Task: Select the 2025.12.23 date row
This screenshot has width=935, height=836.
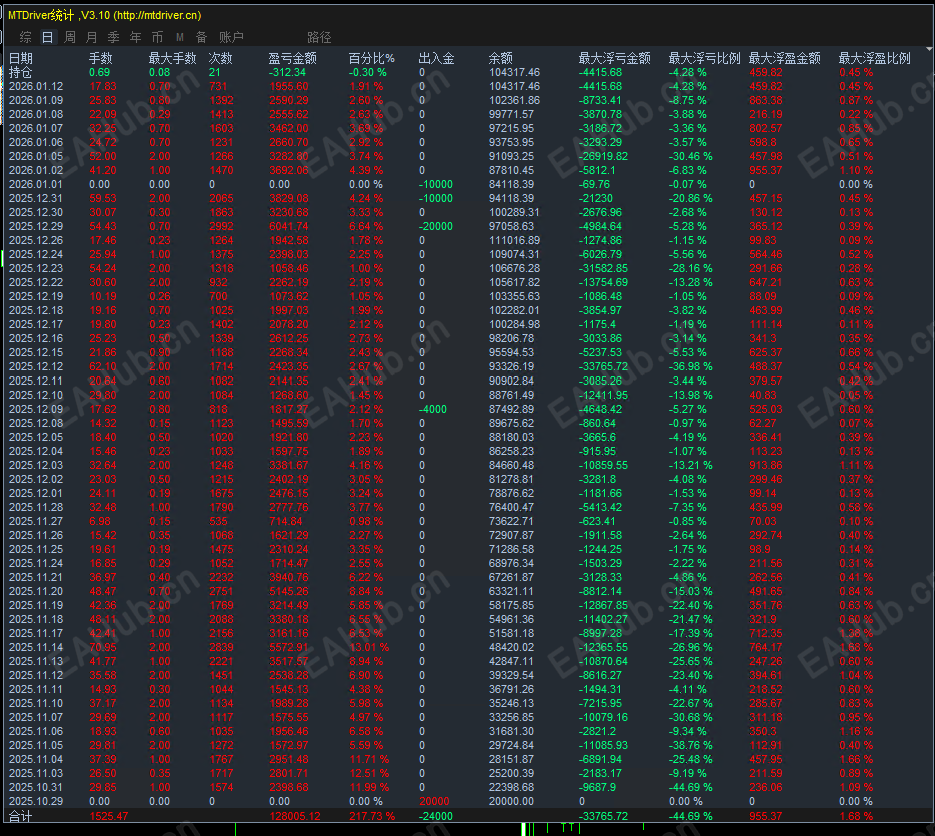Action: 36,268
